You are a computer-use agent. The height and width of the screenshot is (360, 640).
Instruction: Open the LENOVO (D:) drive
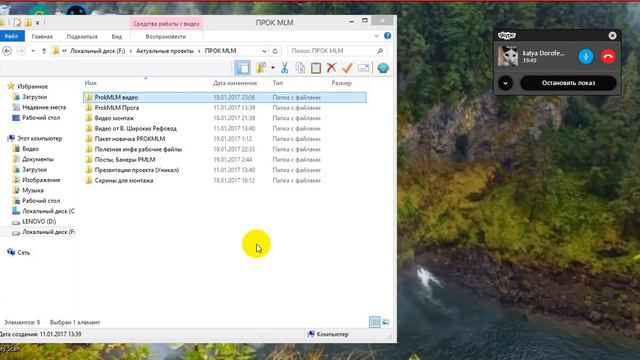click(x=39, y=221)
